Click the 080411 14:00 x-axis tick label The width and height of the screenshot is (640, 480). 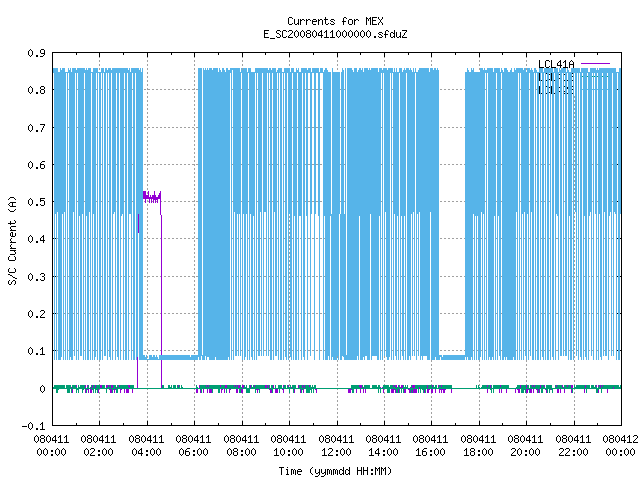383,446
